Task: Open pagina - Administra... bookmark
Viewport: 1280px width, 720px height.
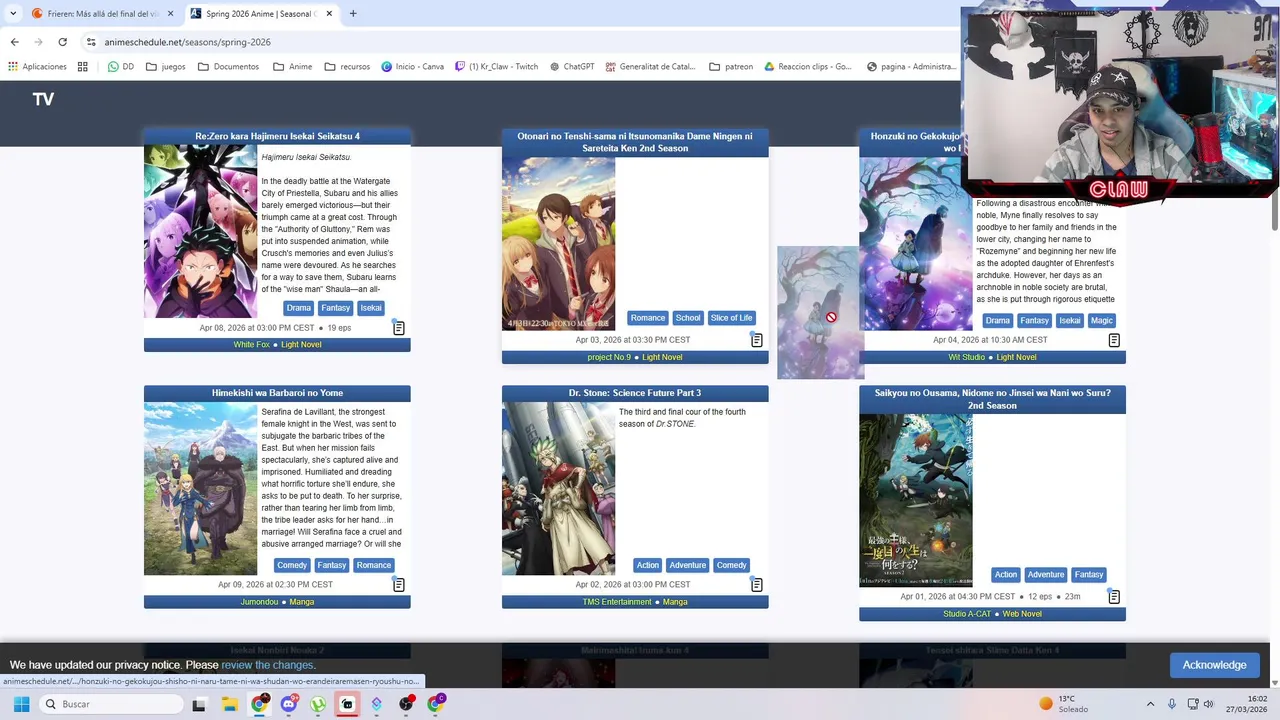Action: click(911, 67)
